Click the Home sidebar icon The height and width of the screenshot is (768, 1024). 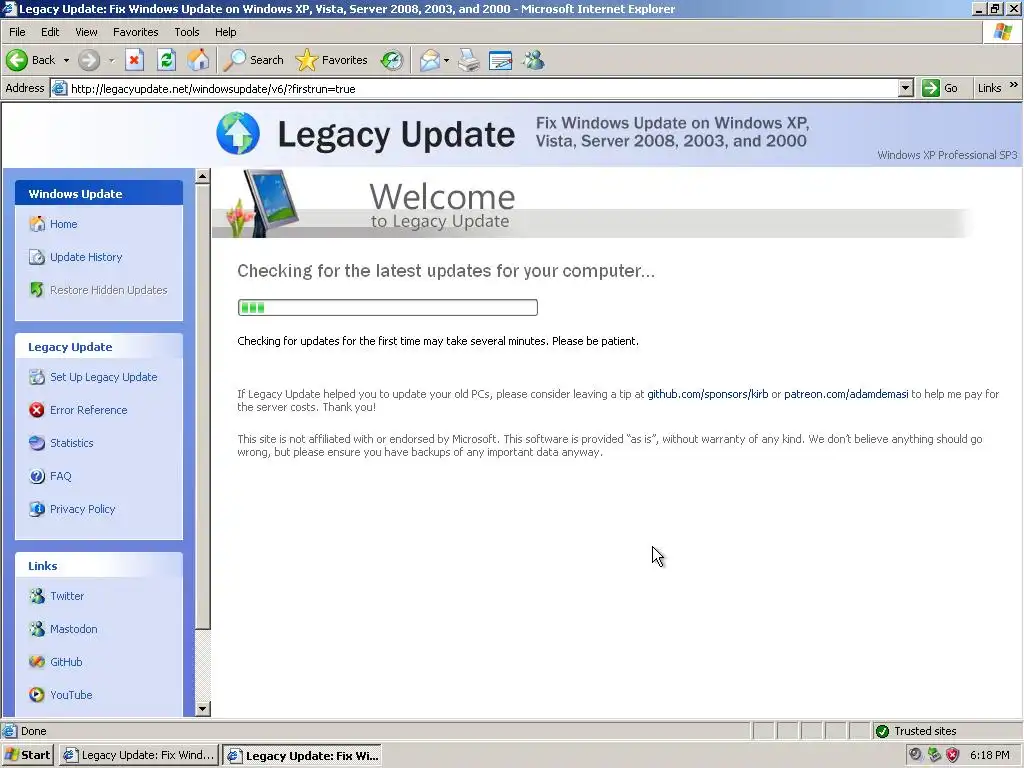[37, 224]
